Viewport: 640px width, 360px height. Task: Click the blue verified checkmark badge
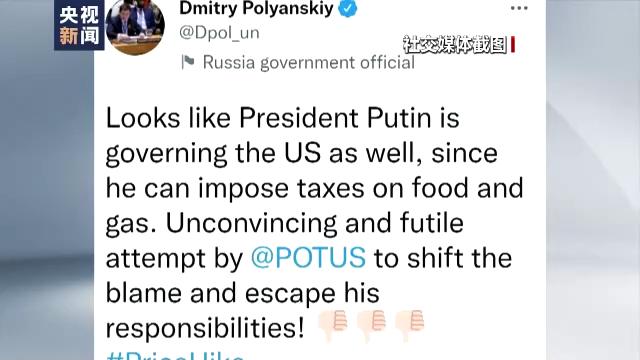pos(348,8)
